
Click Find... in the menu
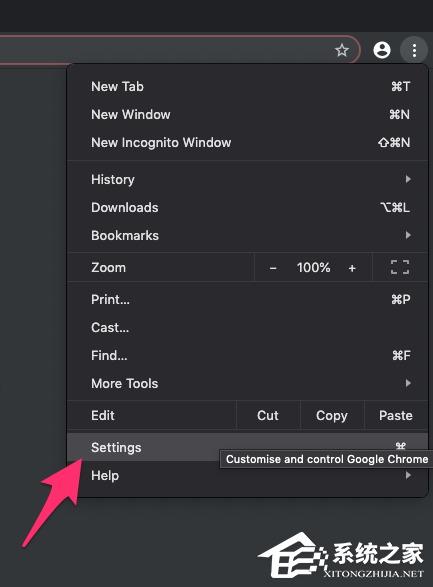247,355
